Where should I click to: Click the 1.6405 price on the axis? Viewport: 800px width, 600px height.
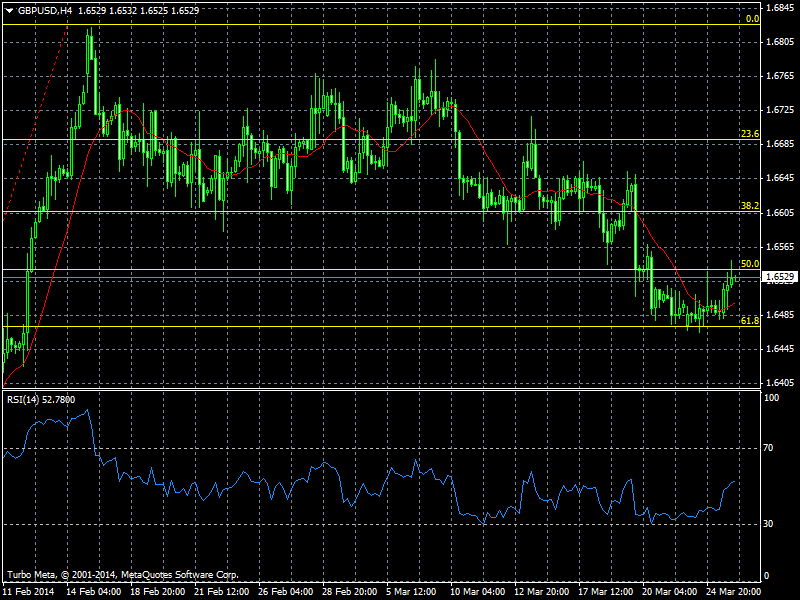781,383
